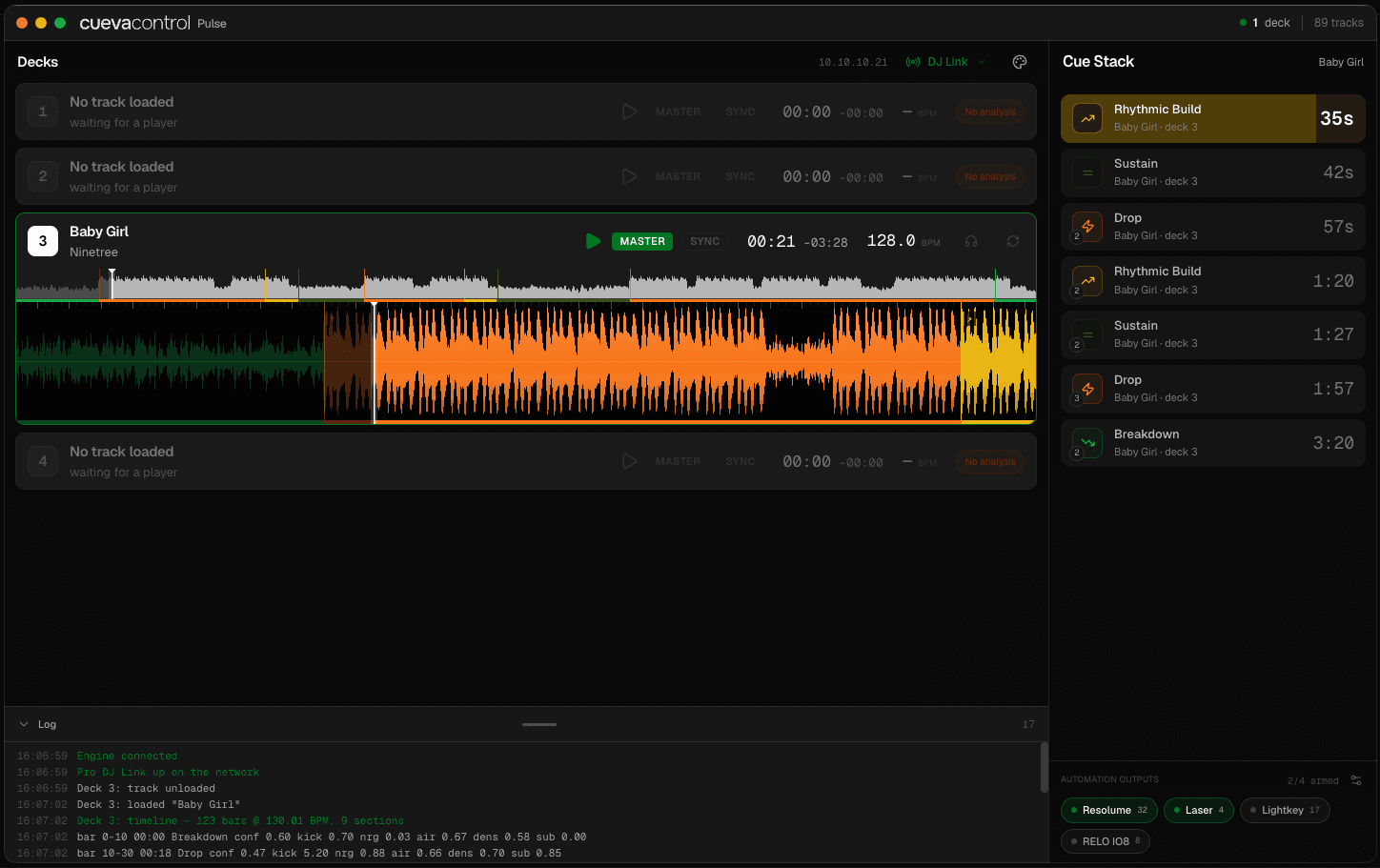Click the Sustain equals icon at 42s
Image resolution: width=1380 pixels, height=868 pixels.
coord(1087,172)
